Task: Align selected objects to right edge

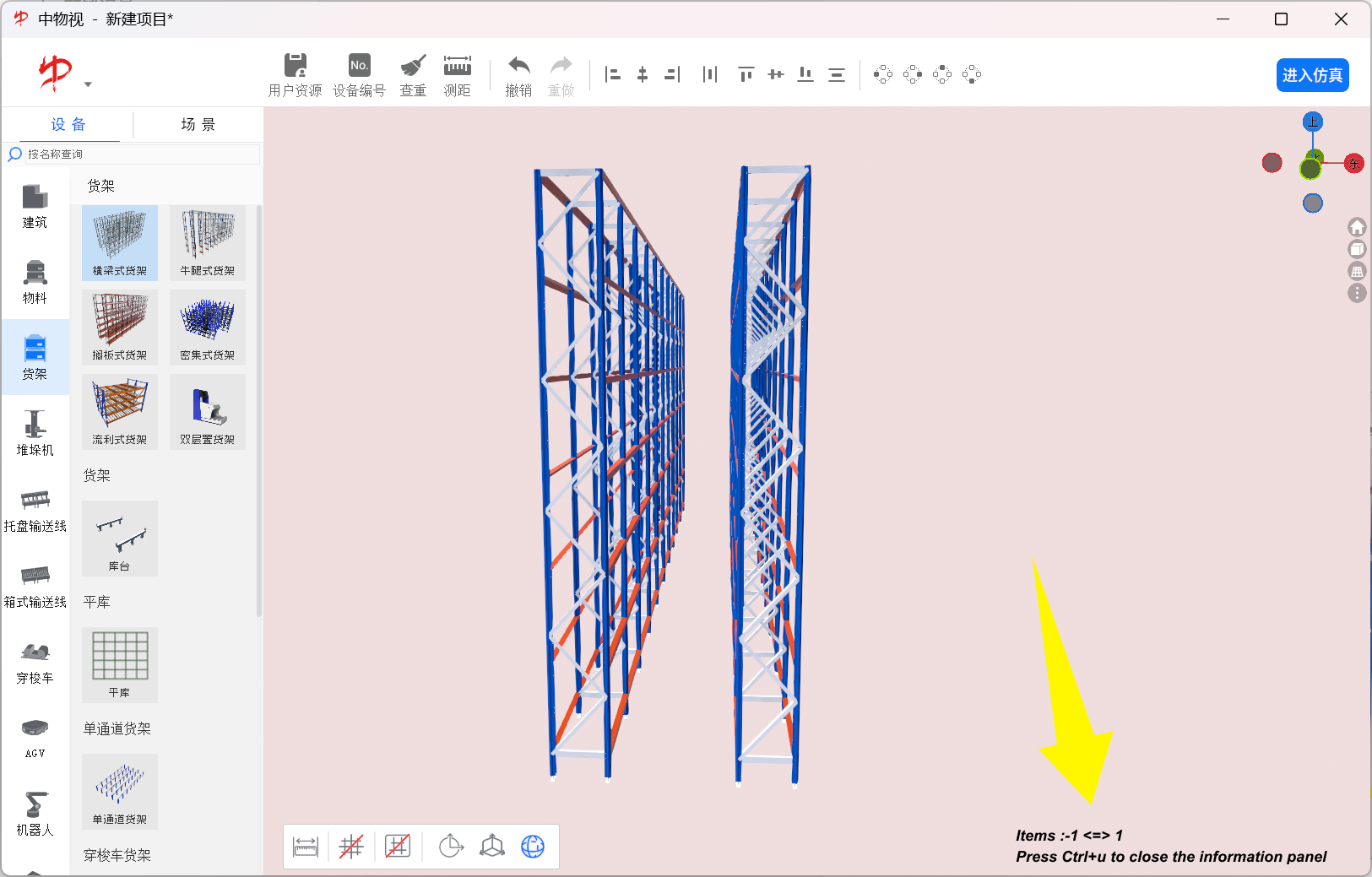Action: [672, 75]
